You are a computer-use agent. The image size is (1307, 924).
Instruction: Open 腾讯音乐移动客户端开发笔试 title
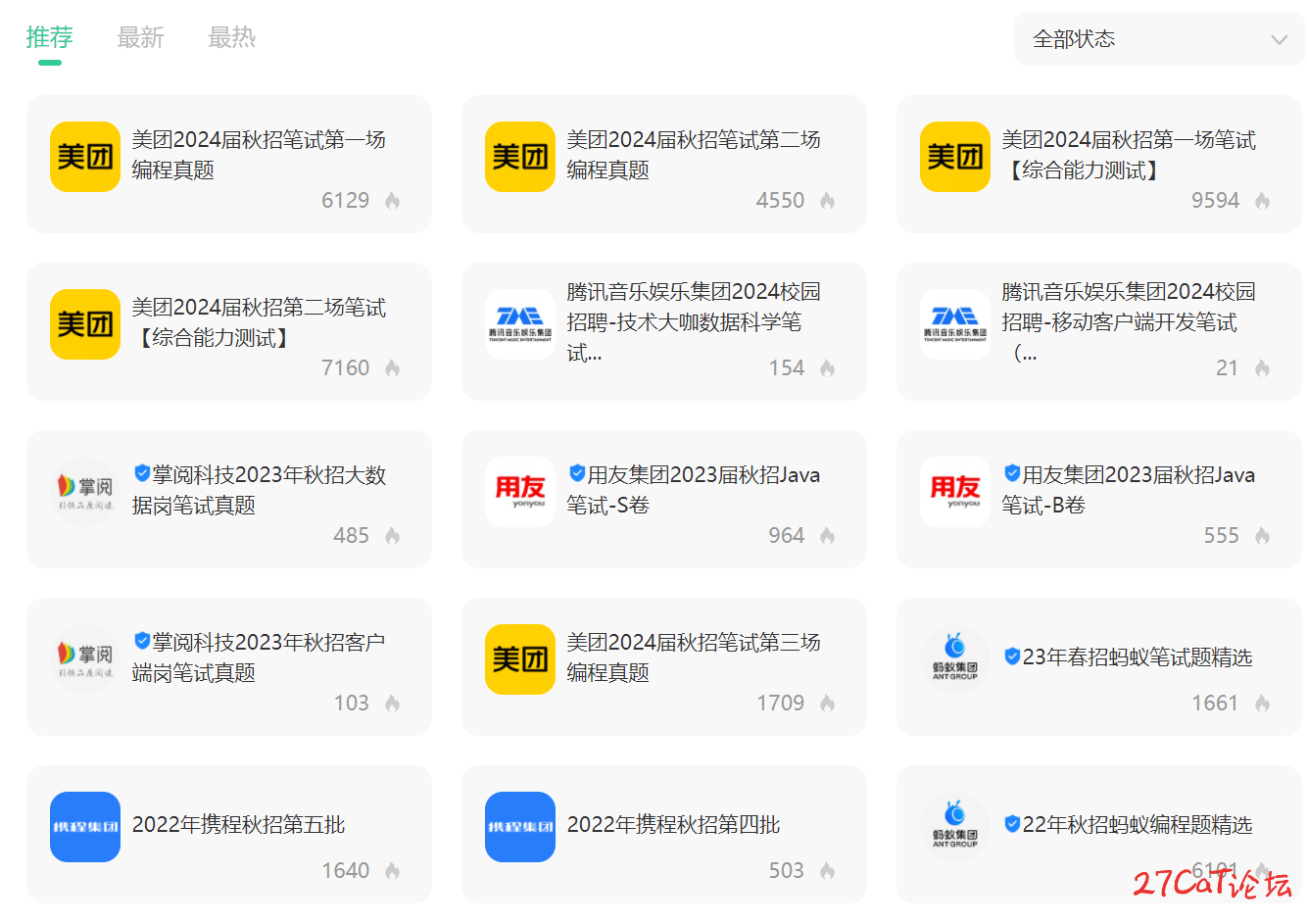click(1129, 322)
